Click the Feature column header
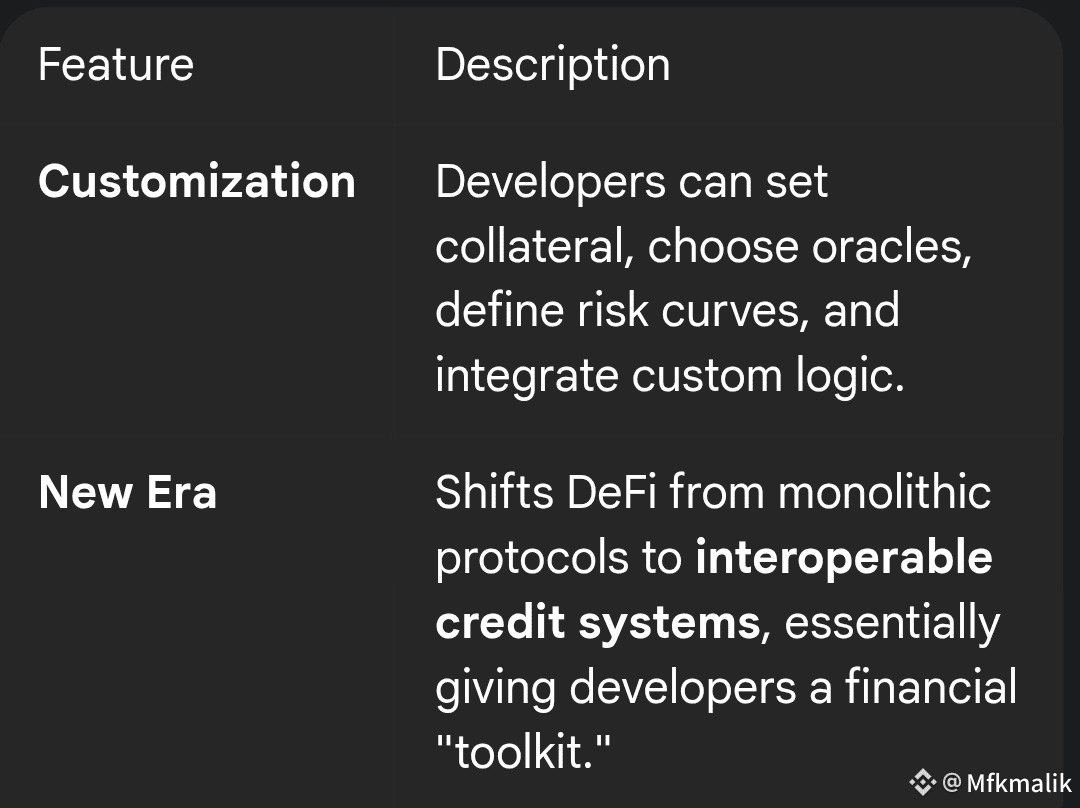 [x=115, y=65]
